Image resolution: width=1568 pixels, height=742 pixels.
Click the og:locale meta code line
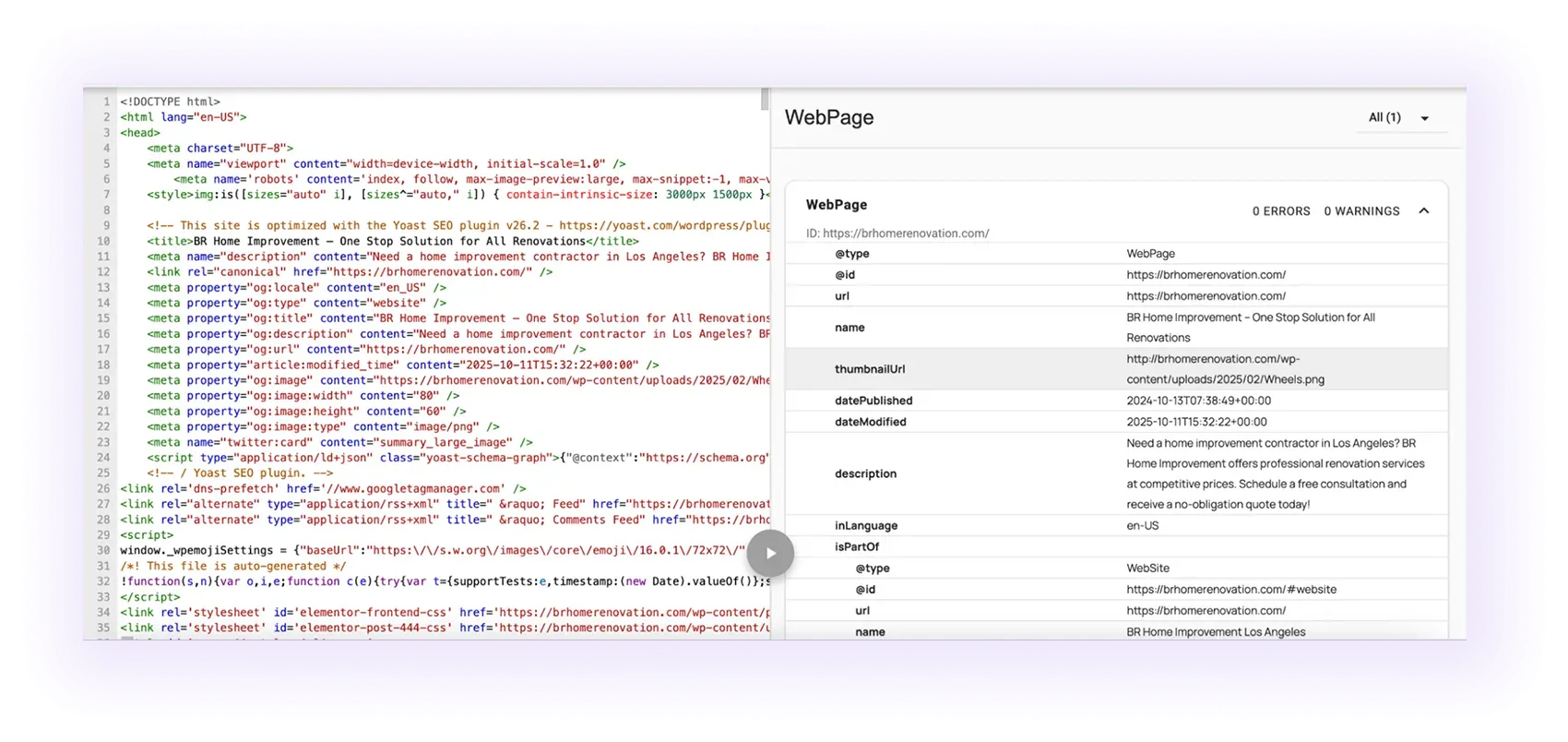coord(296,288)
